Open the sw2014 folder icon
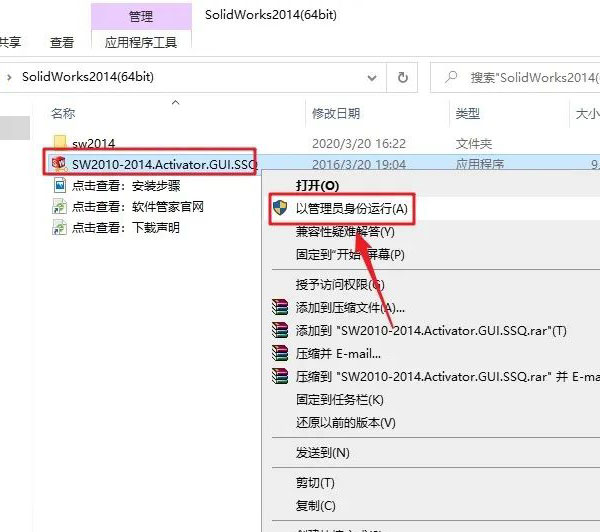This screenshot has height=532, width=600. pyautogui.click(x=60, y=143)
